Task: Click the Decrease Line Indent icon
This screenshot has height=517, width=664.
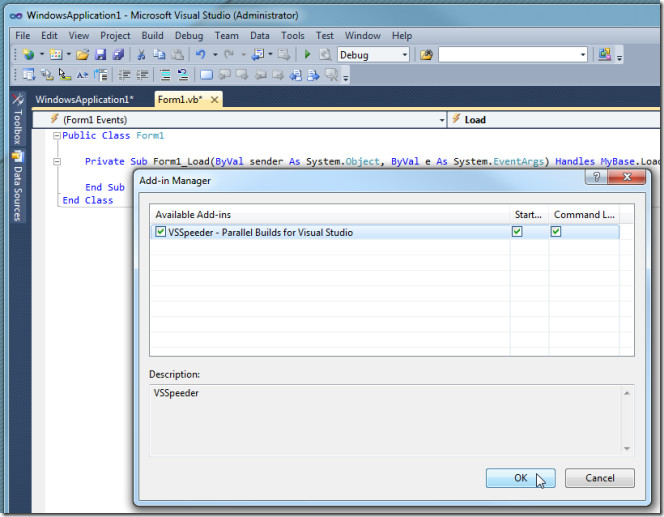Action: point(124,75)
